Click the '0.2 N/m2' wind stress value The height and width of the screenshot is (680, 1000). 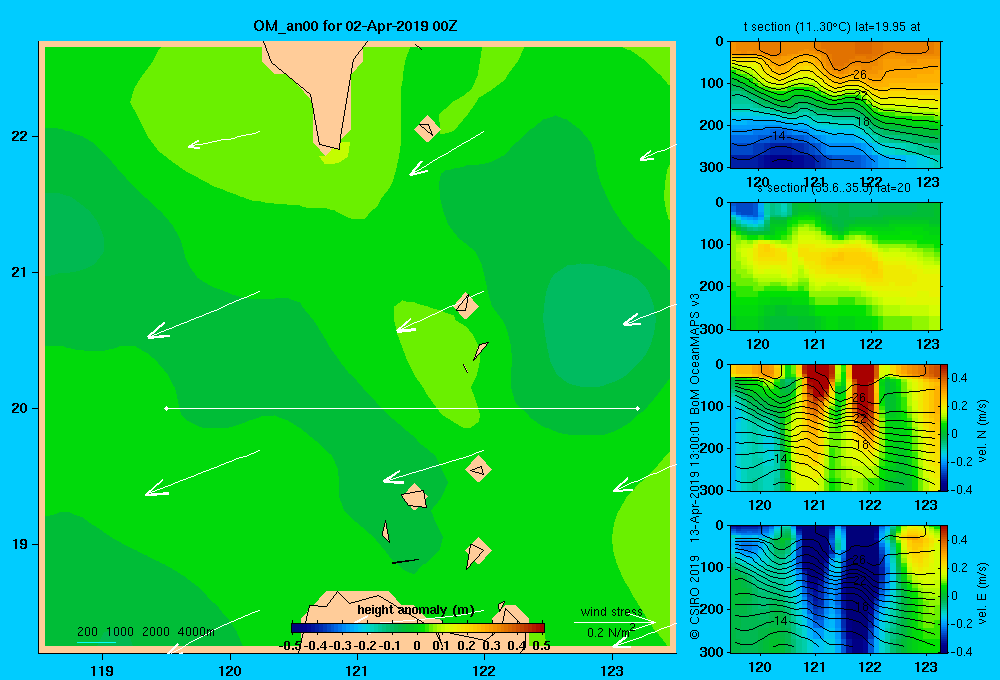point(610,632)
